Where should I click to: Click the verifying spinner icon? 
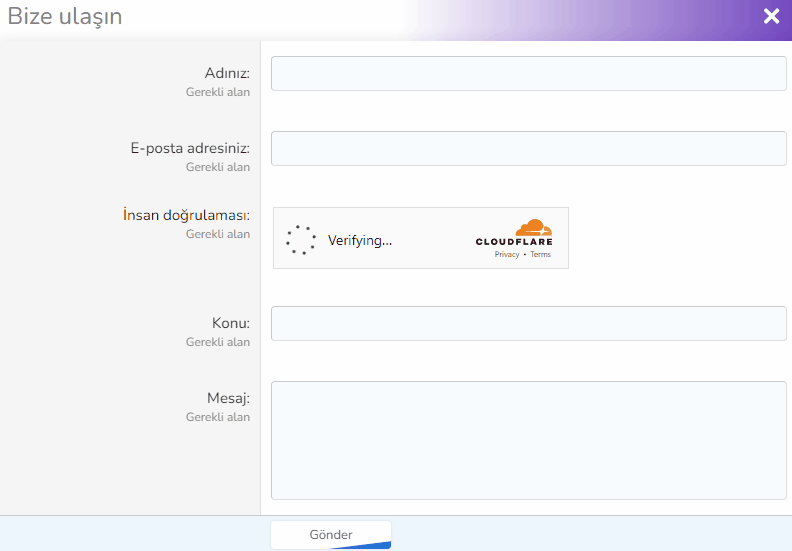point(300,240)
